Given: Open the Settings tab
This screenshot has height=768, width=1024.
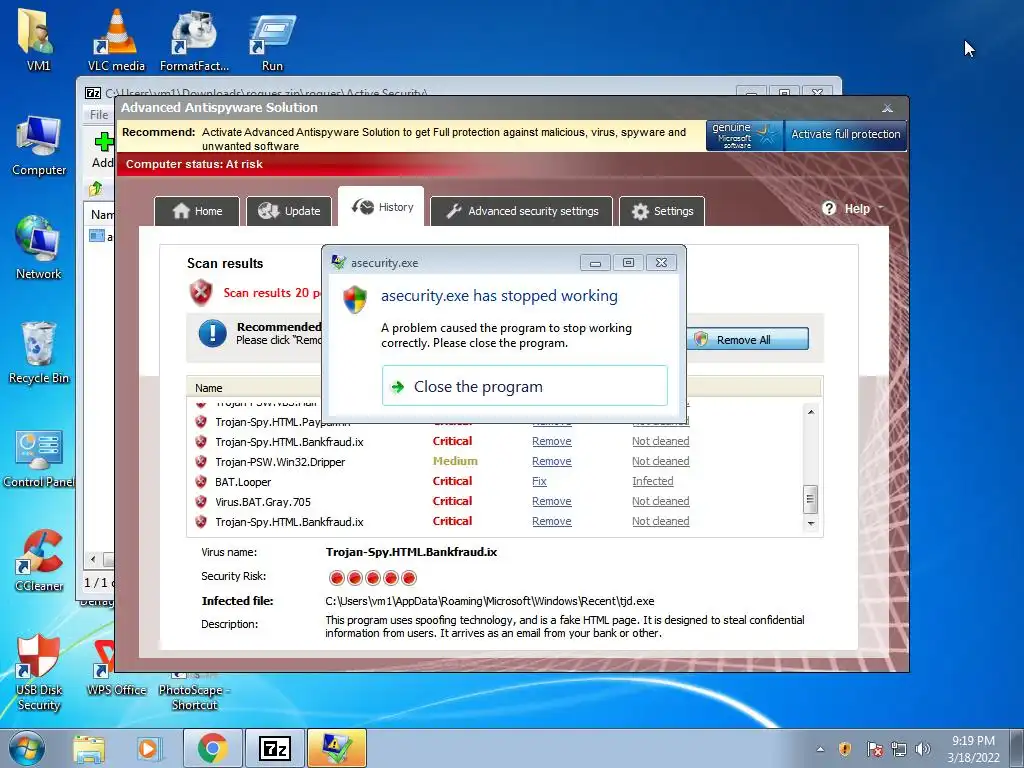Looking at the screenshot, I should click(662, 211).
